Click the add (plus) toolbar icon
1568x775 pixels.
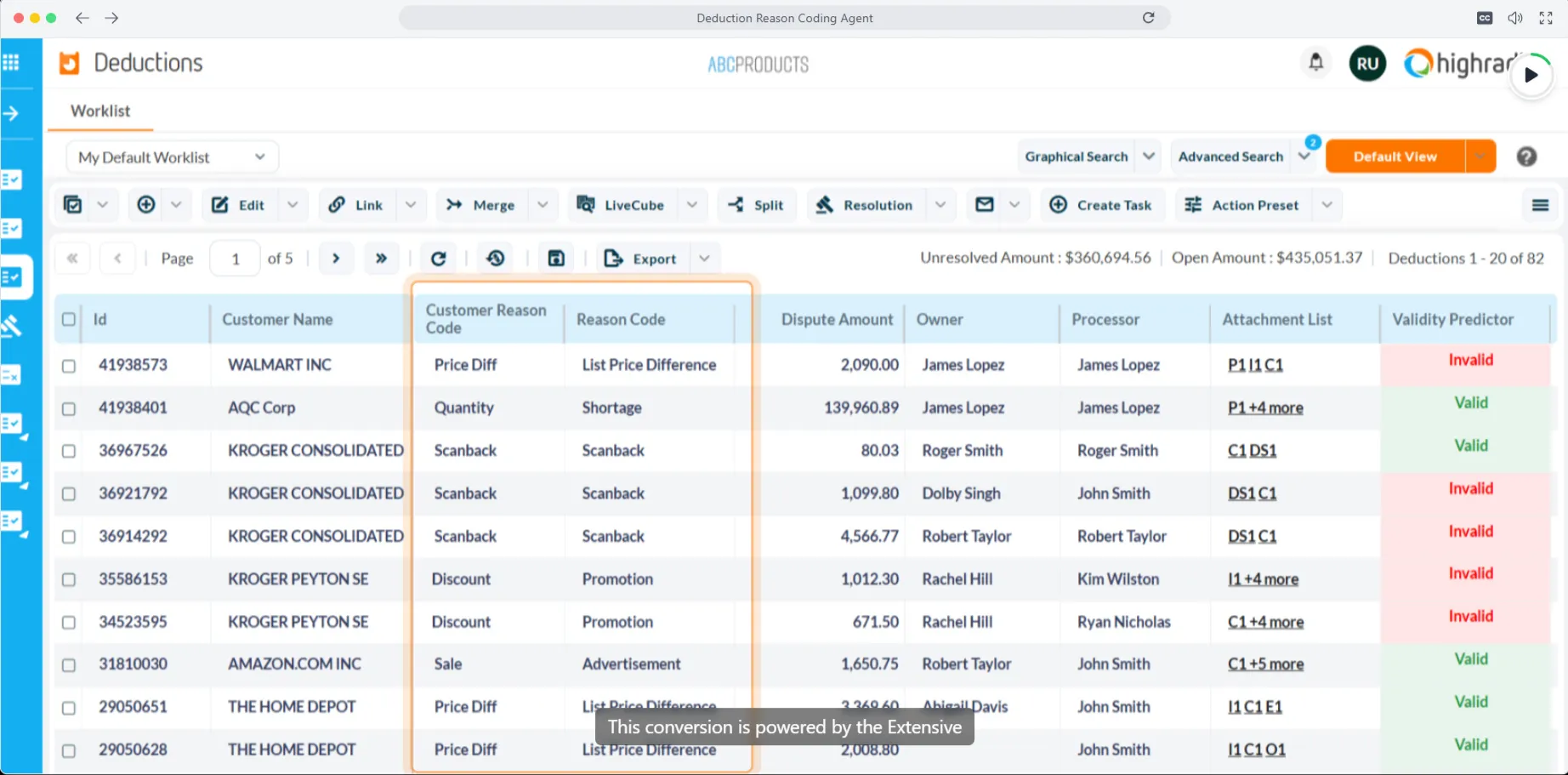click(x=146, y=205)
